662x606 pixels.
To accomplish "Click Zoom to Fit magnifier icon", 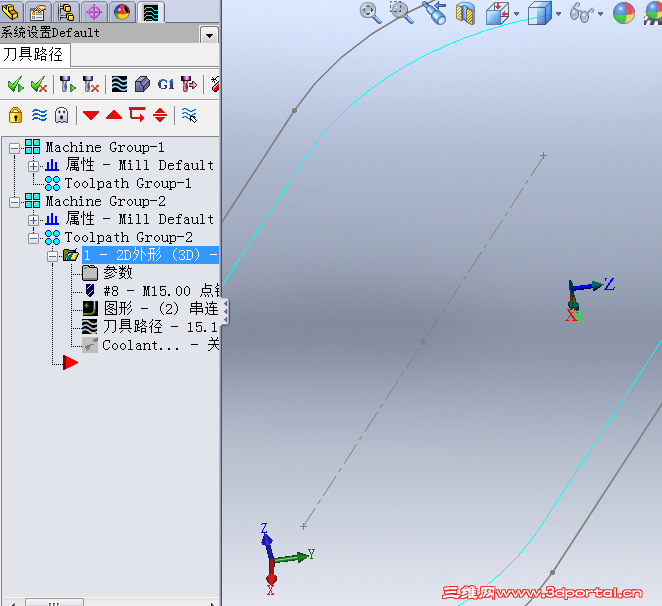I will (371, 13).
